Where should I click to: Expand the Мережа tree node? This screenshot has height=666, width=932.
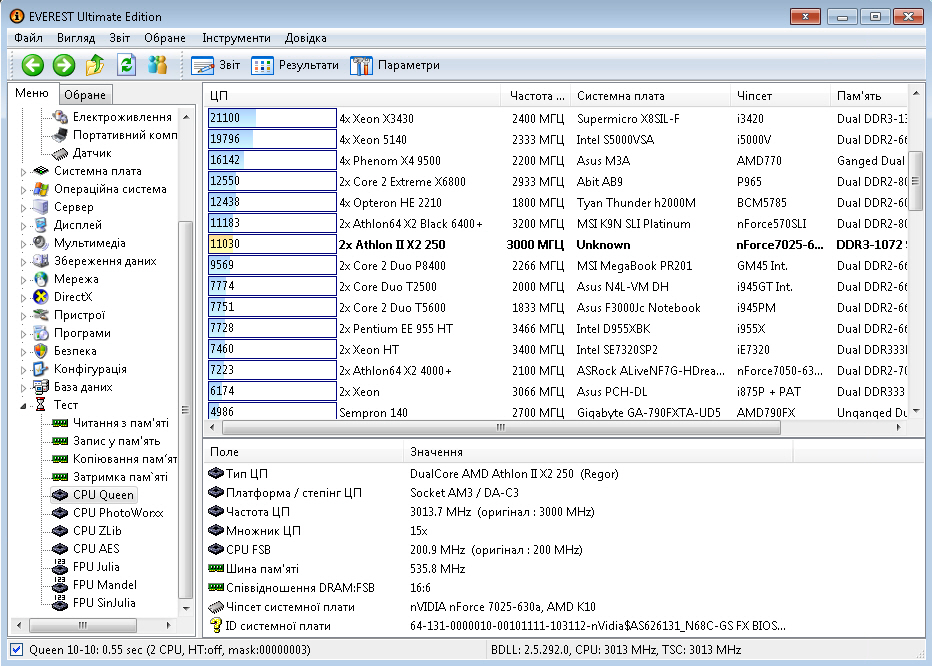tap(23, 279)
